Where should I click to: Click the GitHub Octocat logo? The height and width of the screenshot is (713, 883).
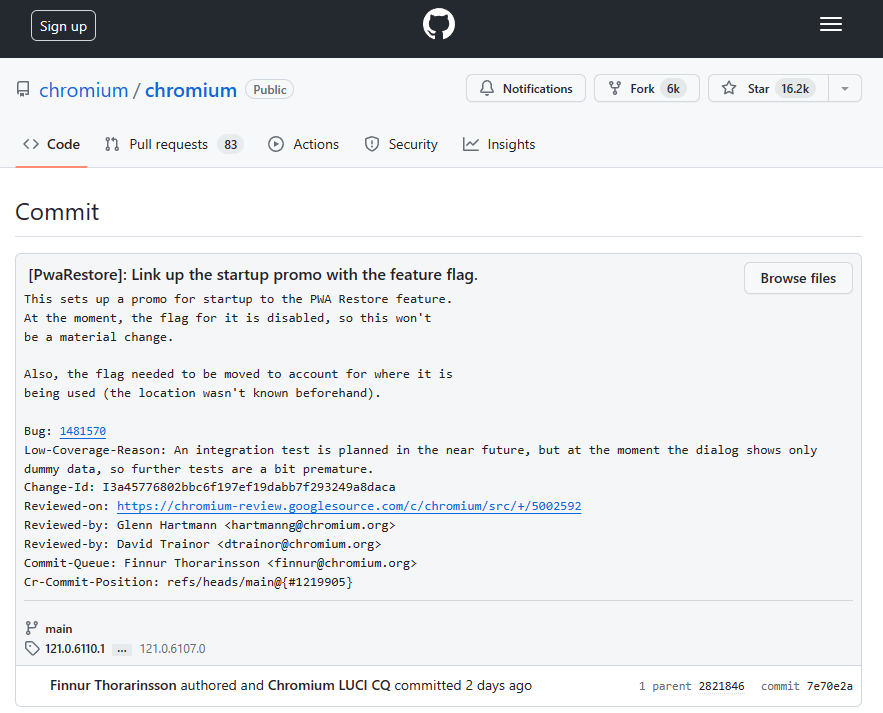pyautogui.click(x=439, y=25)
